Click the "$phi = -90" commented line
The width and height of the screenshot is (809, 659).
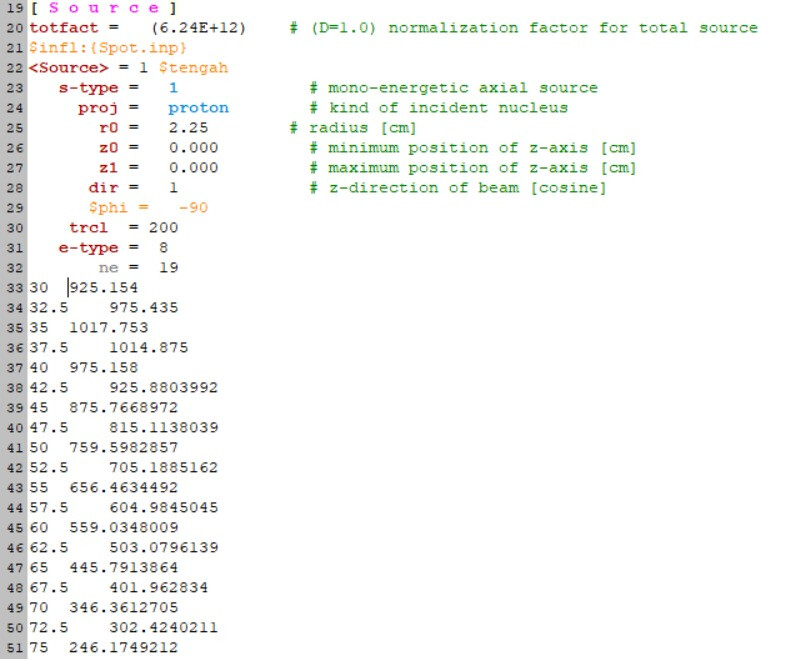point(149,208)
